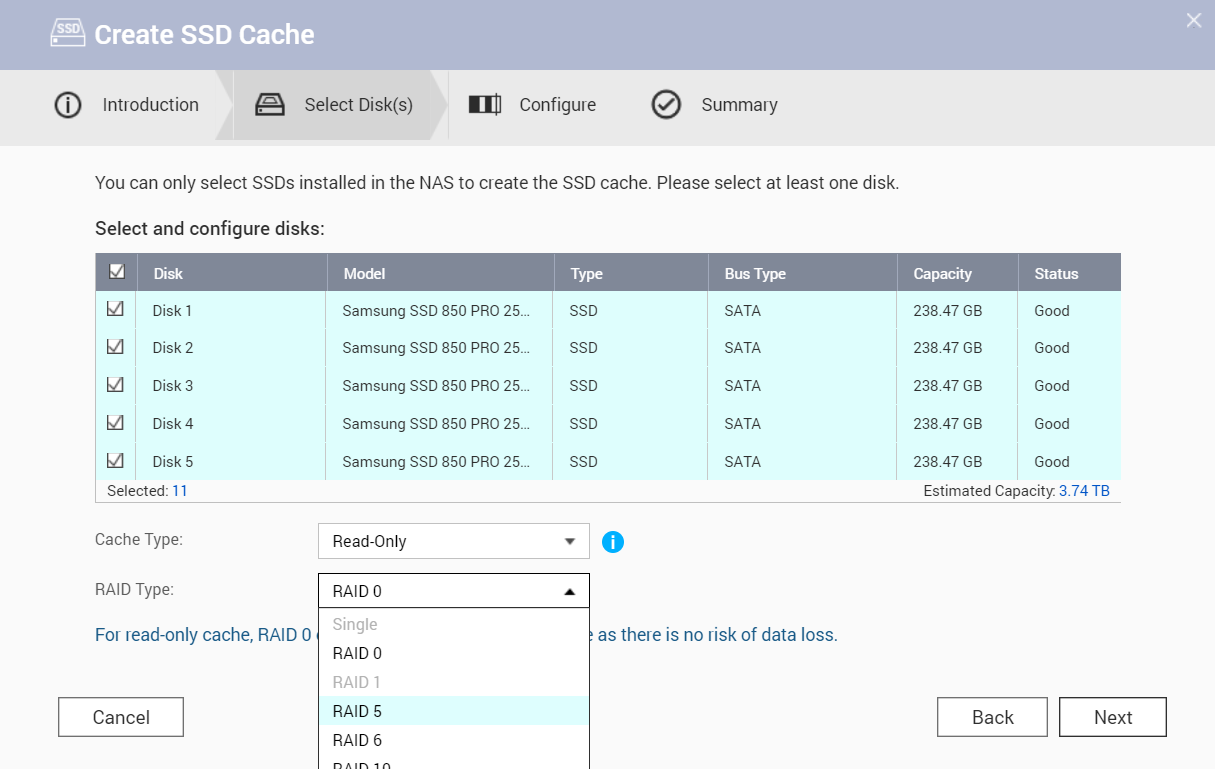Screen dimensions: 1215x769
Task: Uncheck the Disk 5 checkbox
Action: point(116,461)
